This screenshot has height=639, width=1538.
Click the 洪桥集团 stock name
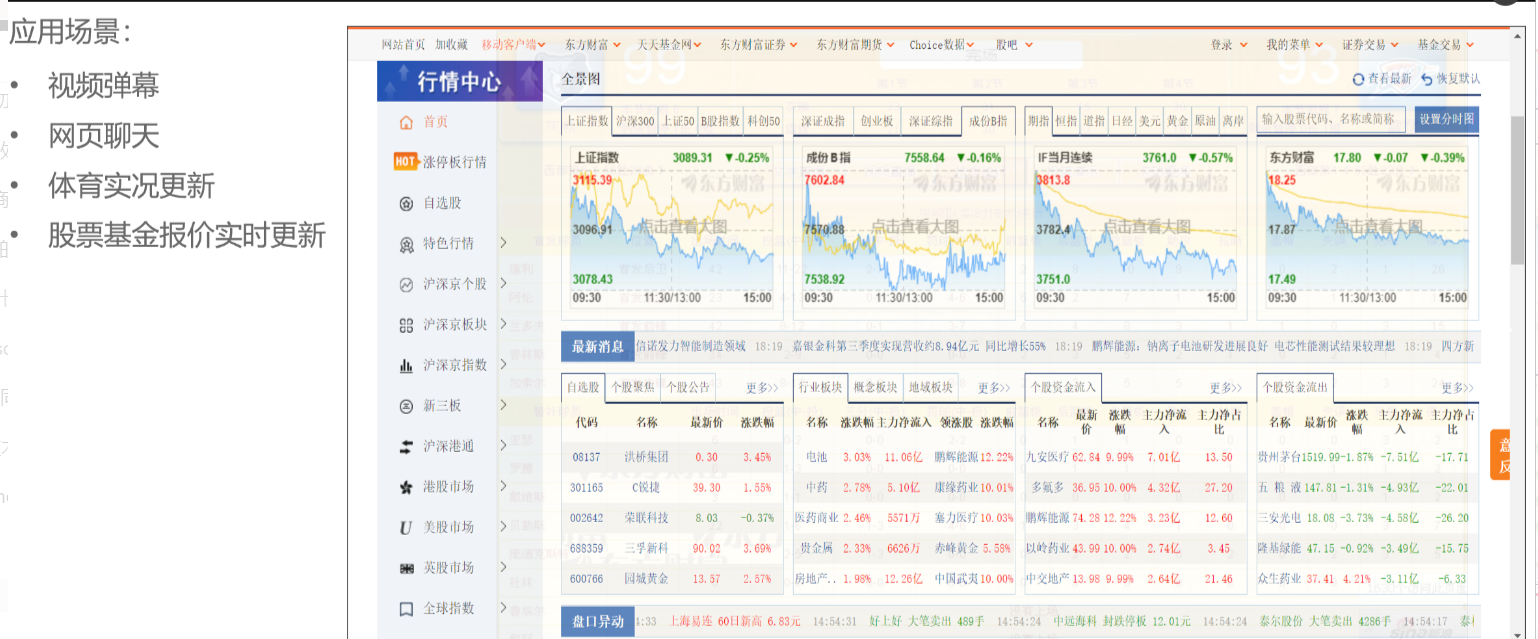[x=646, y=457]
